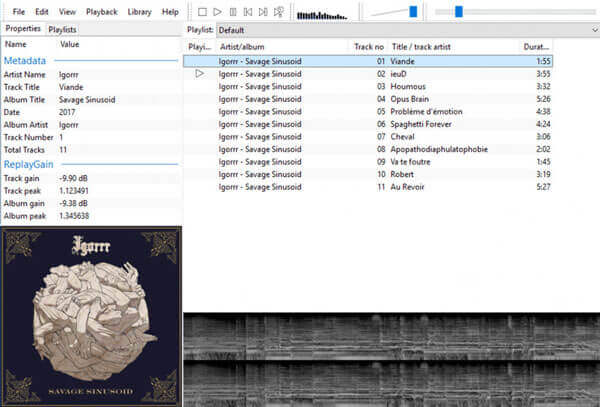Viewport: 600px width, 407px height.
Task: Click the Name column header in Properties
Action: (16, 44)
